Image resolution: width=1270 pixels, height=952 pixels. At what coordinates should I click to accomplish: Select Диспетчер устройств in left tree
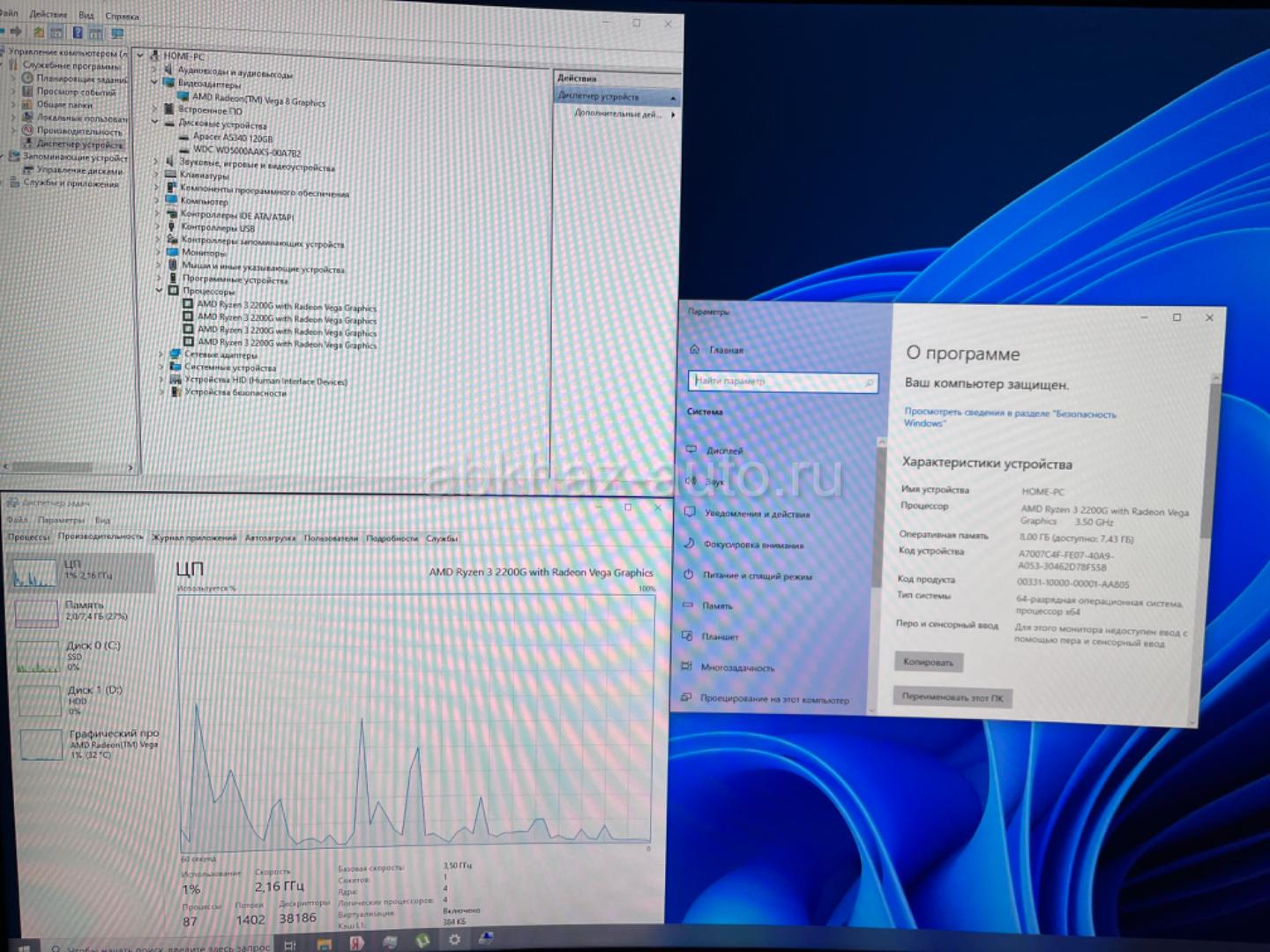79,144
